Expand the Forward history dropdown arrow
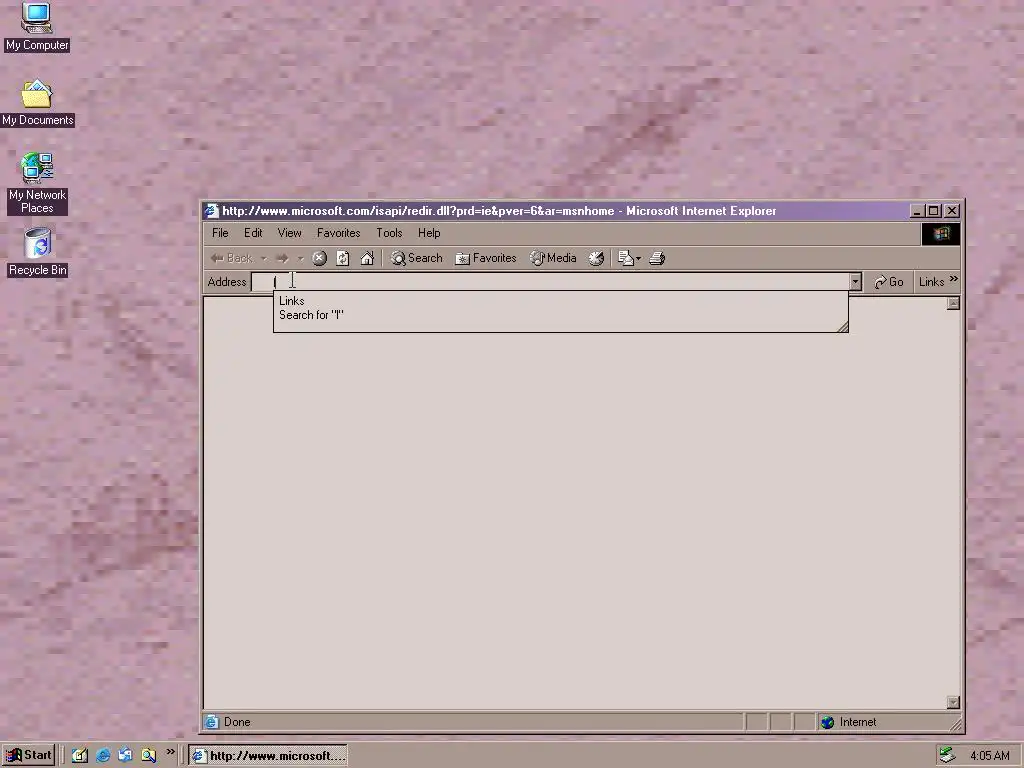Screen dimensions: 1024x768 tap(300, 259)
